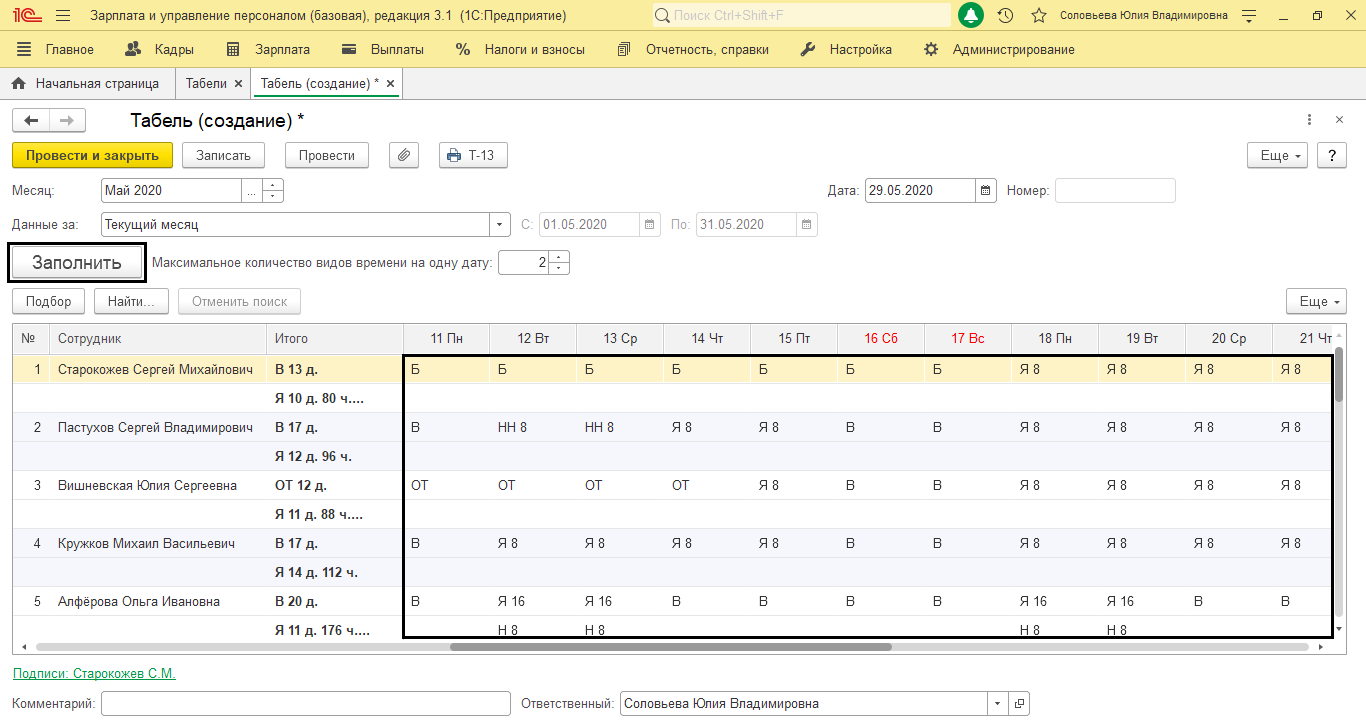Click the horizontal scrollbar of the table
Viewport: 1366px width, 728px height.
670,647
